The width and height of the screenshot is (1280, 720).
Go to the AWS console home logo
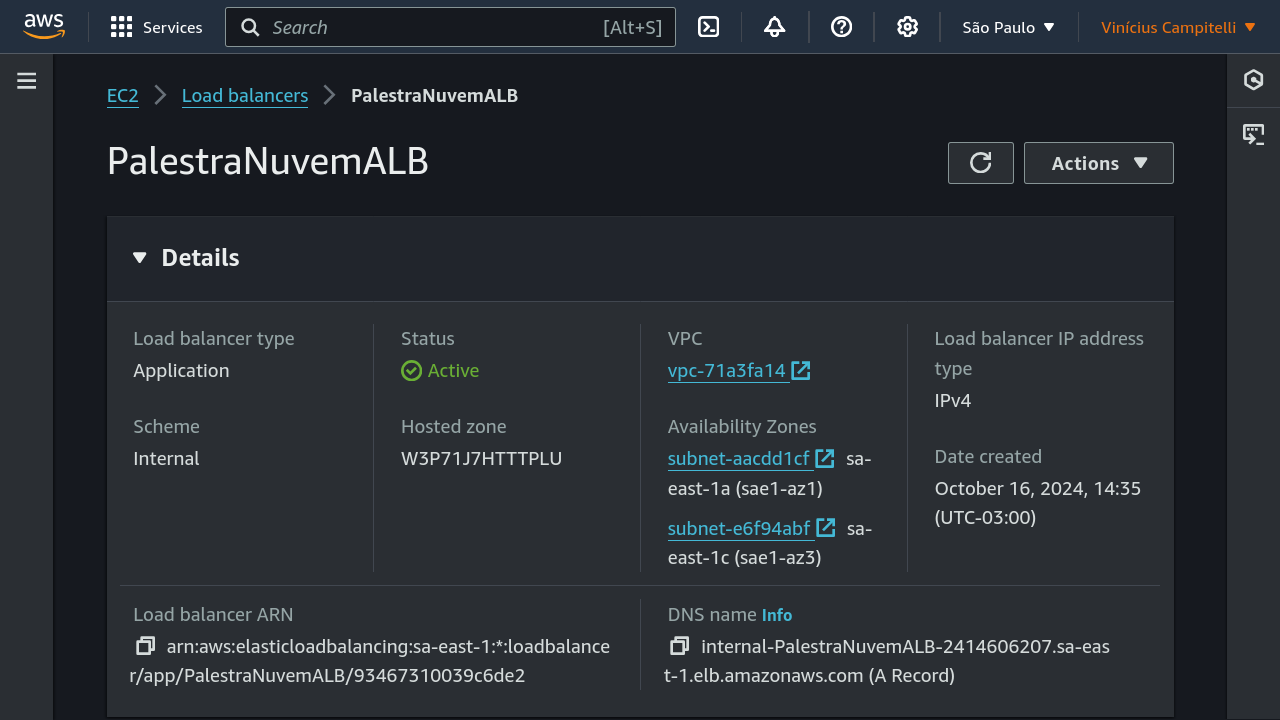click(44, 27)
